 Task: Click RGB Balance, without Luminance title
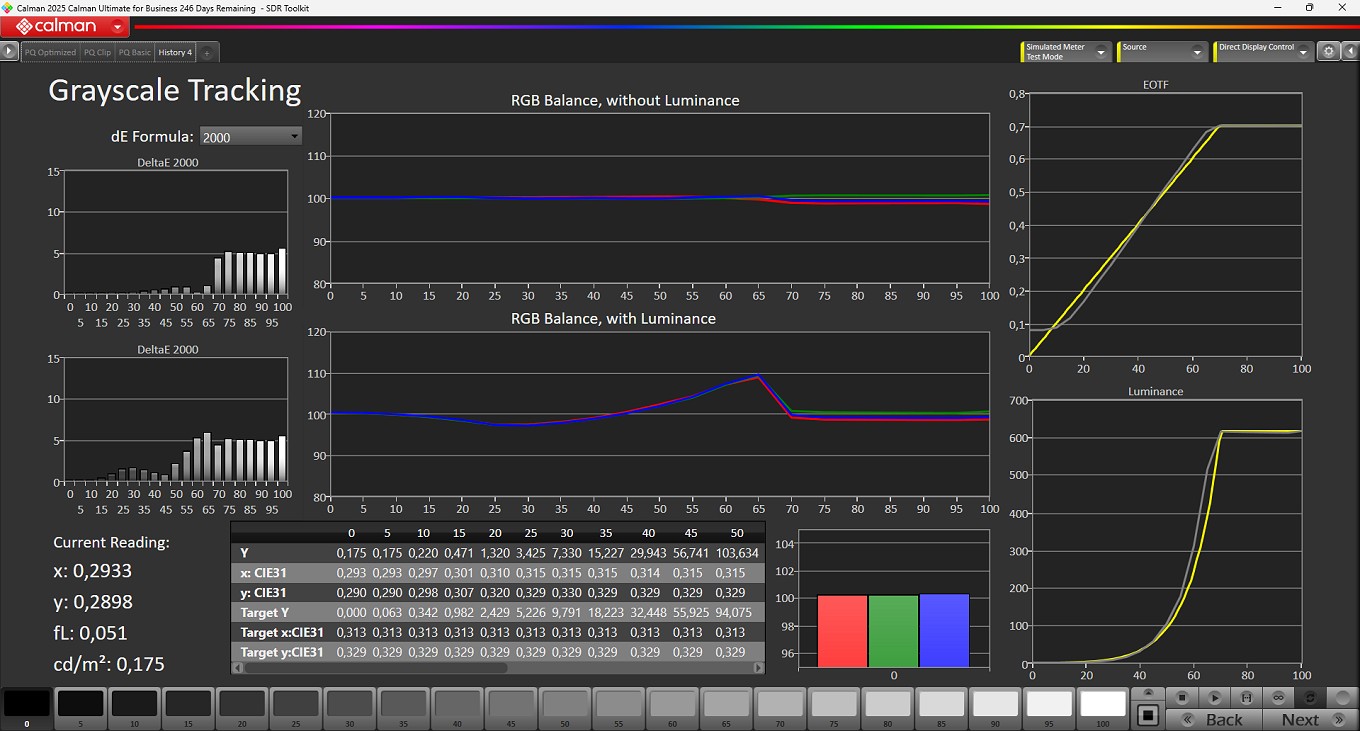point(625,100)
